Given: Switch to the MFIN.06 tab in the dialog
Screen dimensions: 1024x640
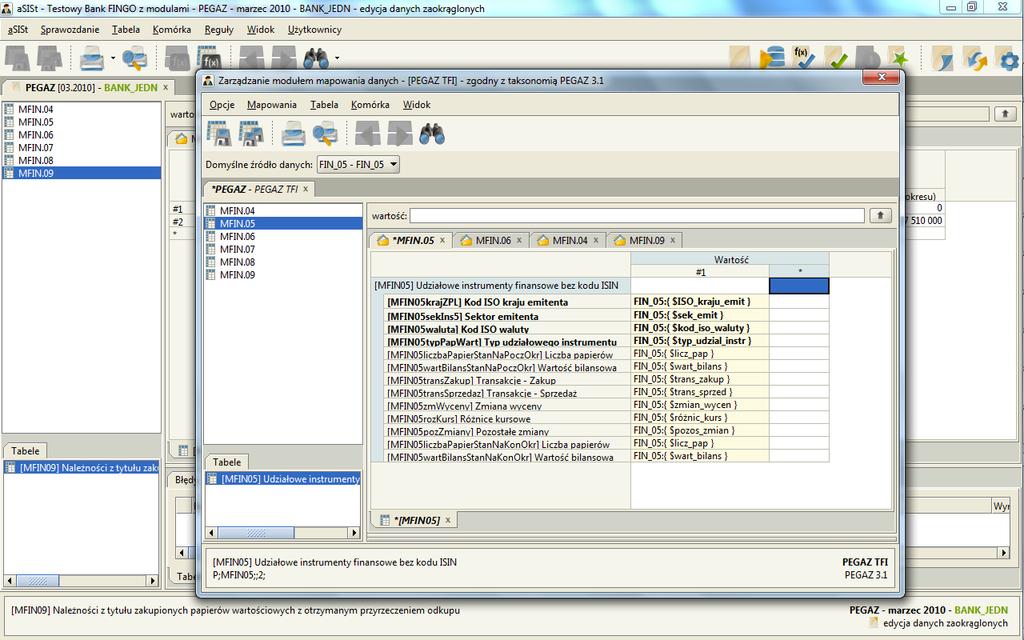Looking at the screenshot, I should pos(493,240).
